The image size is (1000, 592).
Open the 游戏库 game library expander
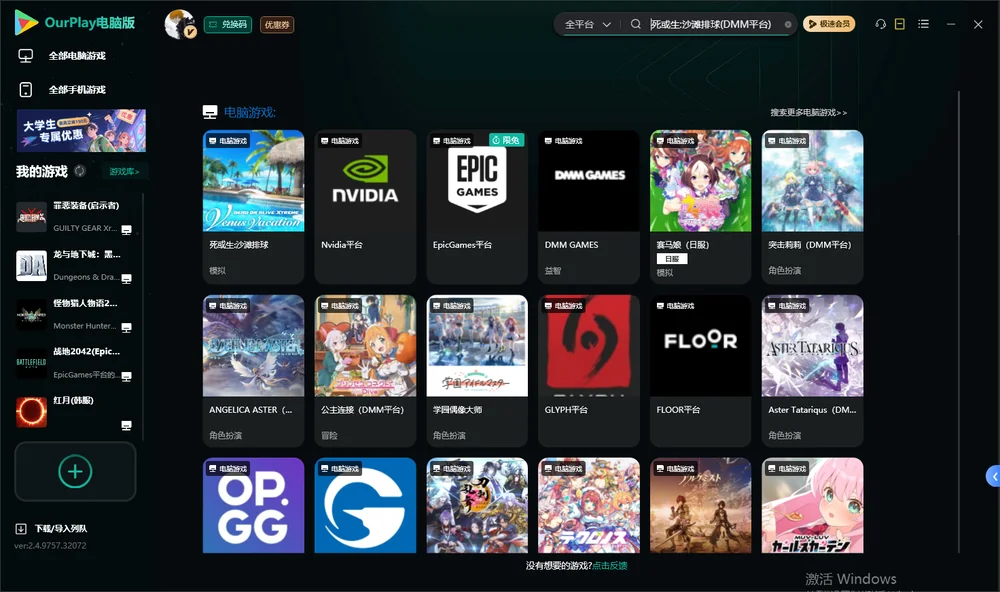pos(124,172)
